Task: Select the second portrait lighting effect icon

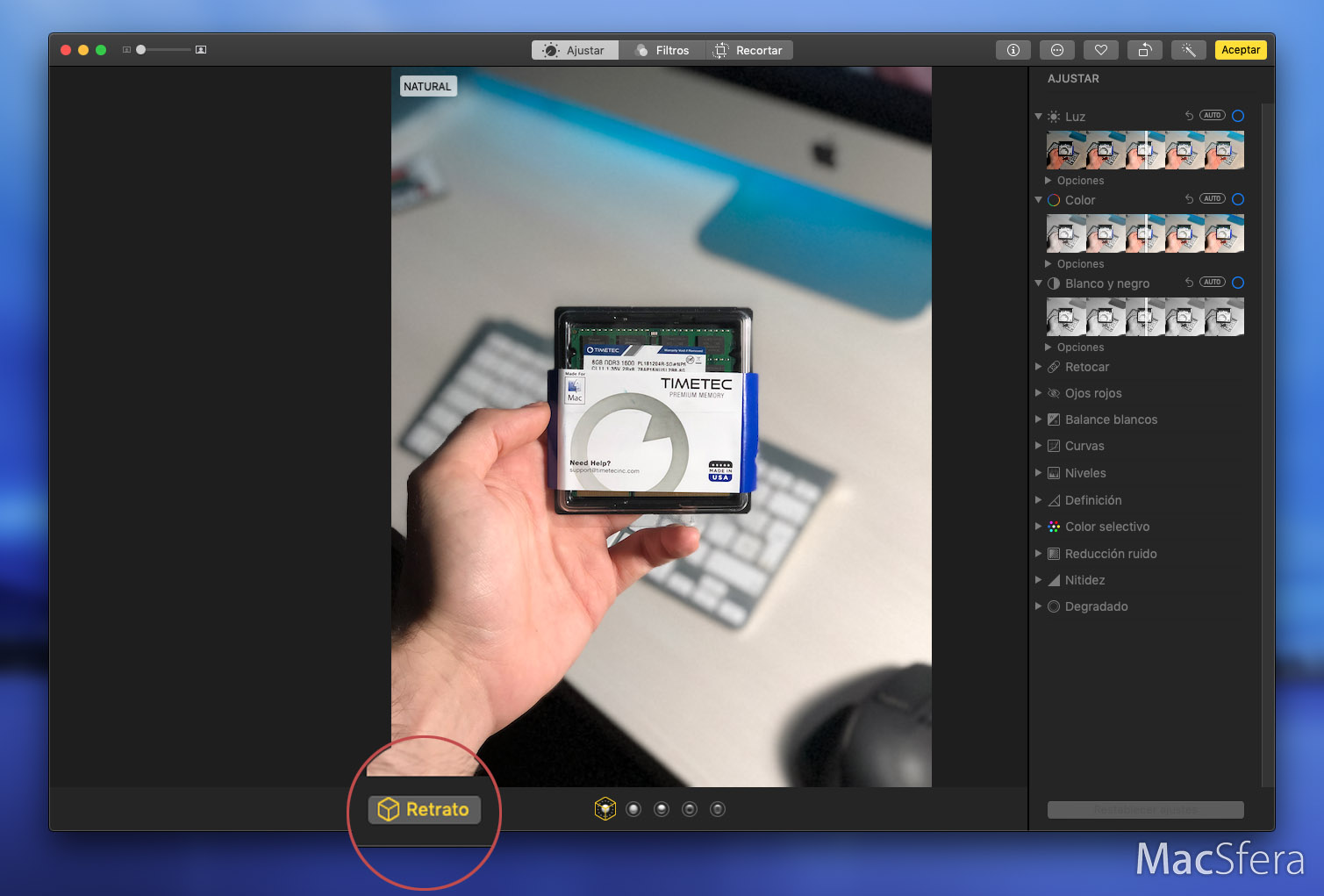Action: [x=633, y=809]
